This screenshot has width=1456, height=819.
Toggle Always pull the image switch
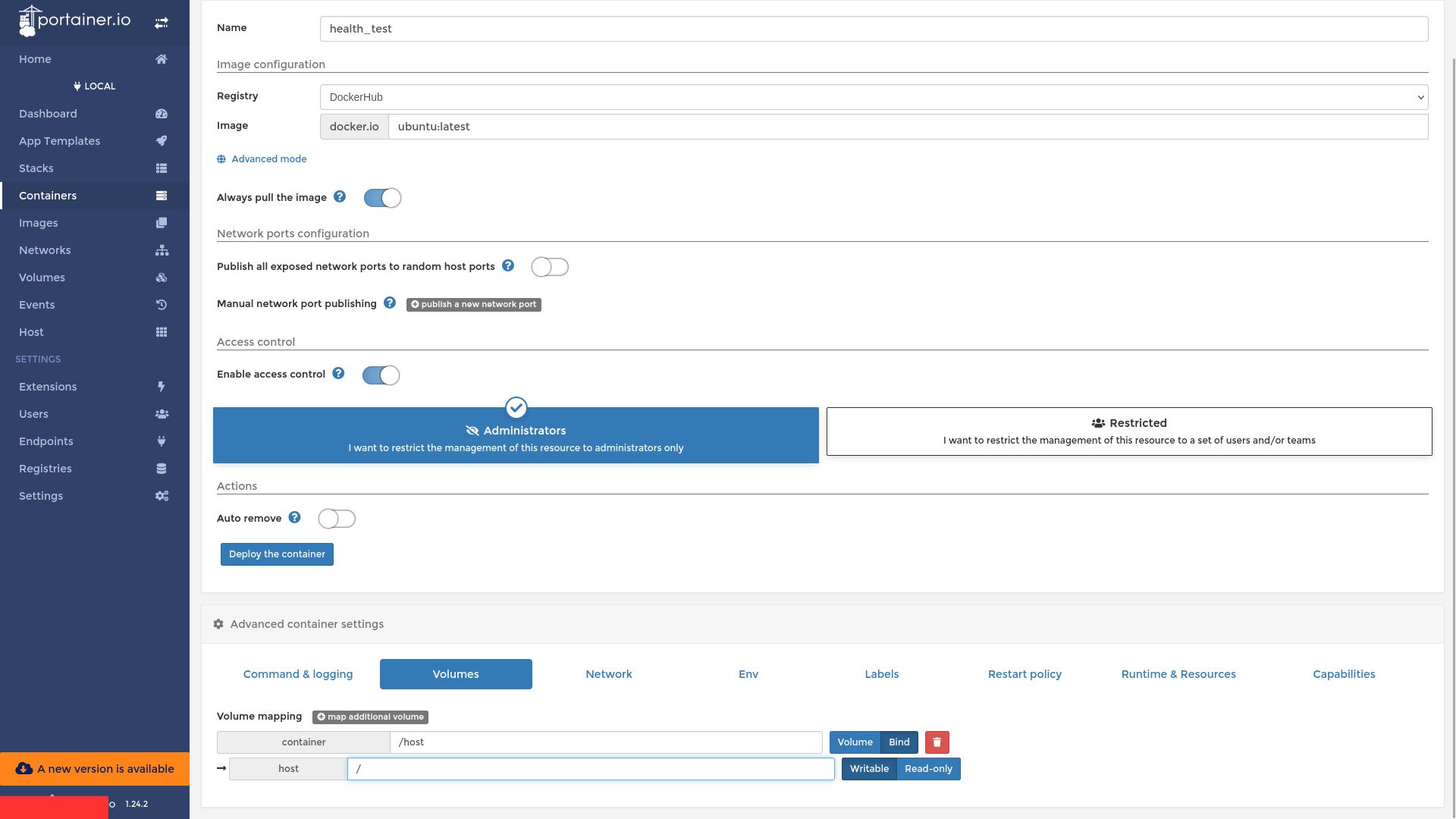(x=382, y=197)
